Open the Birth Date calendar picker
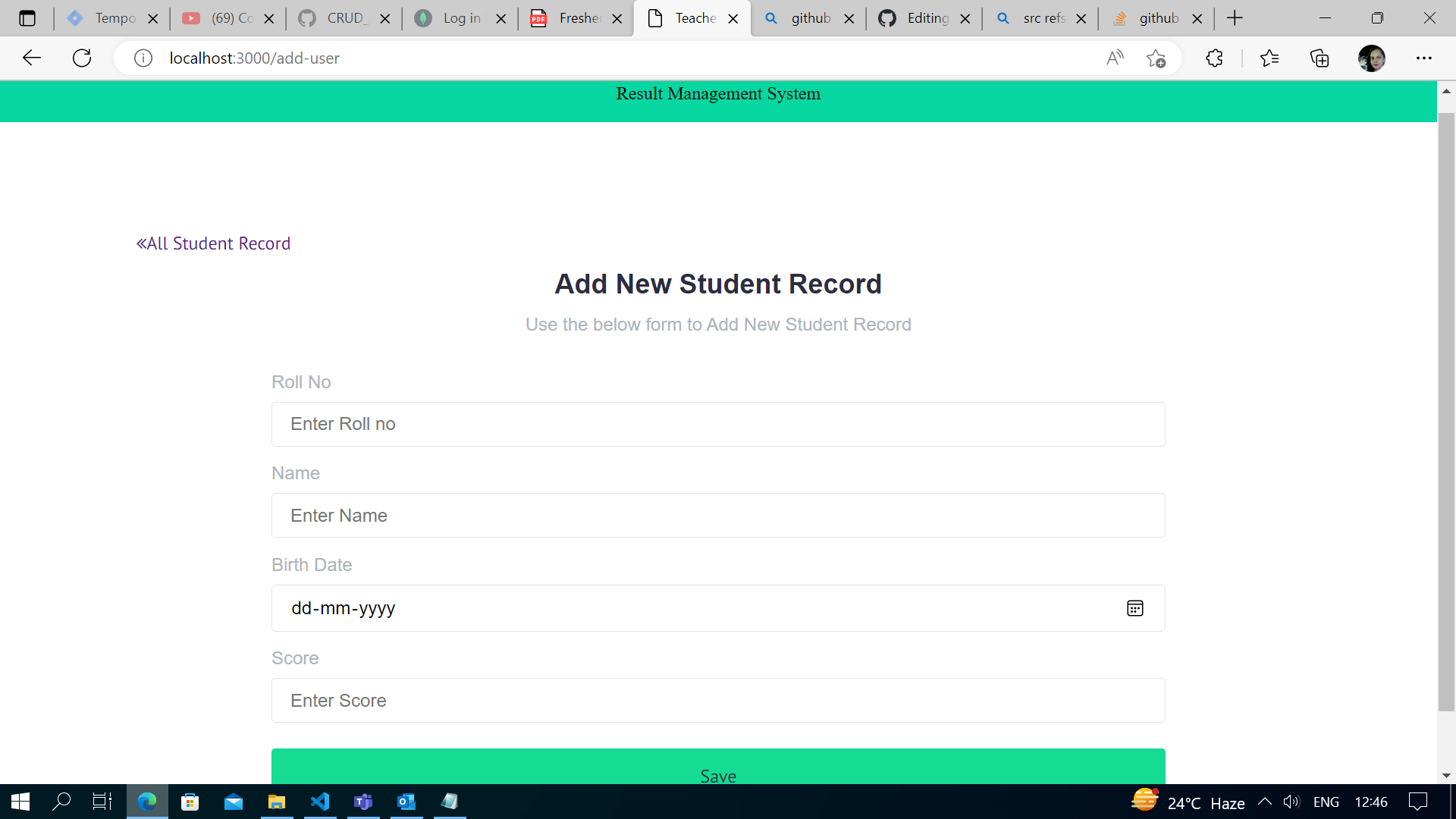This screenshot has height=819, width=1456. pos(1134,607)
